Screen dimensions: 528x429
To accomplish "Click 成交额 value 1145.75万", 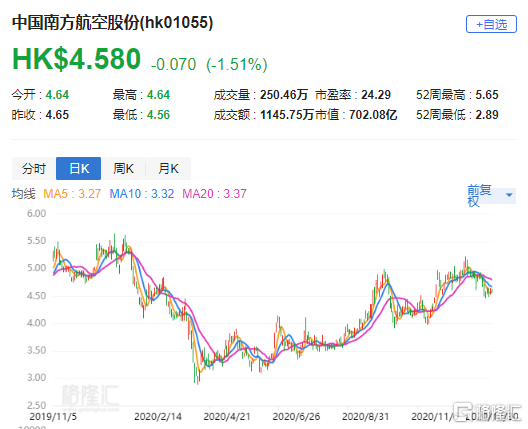I will coord(287,115).
